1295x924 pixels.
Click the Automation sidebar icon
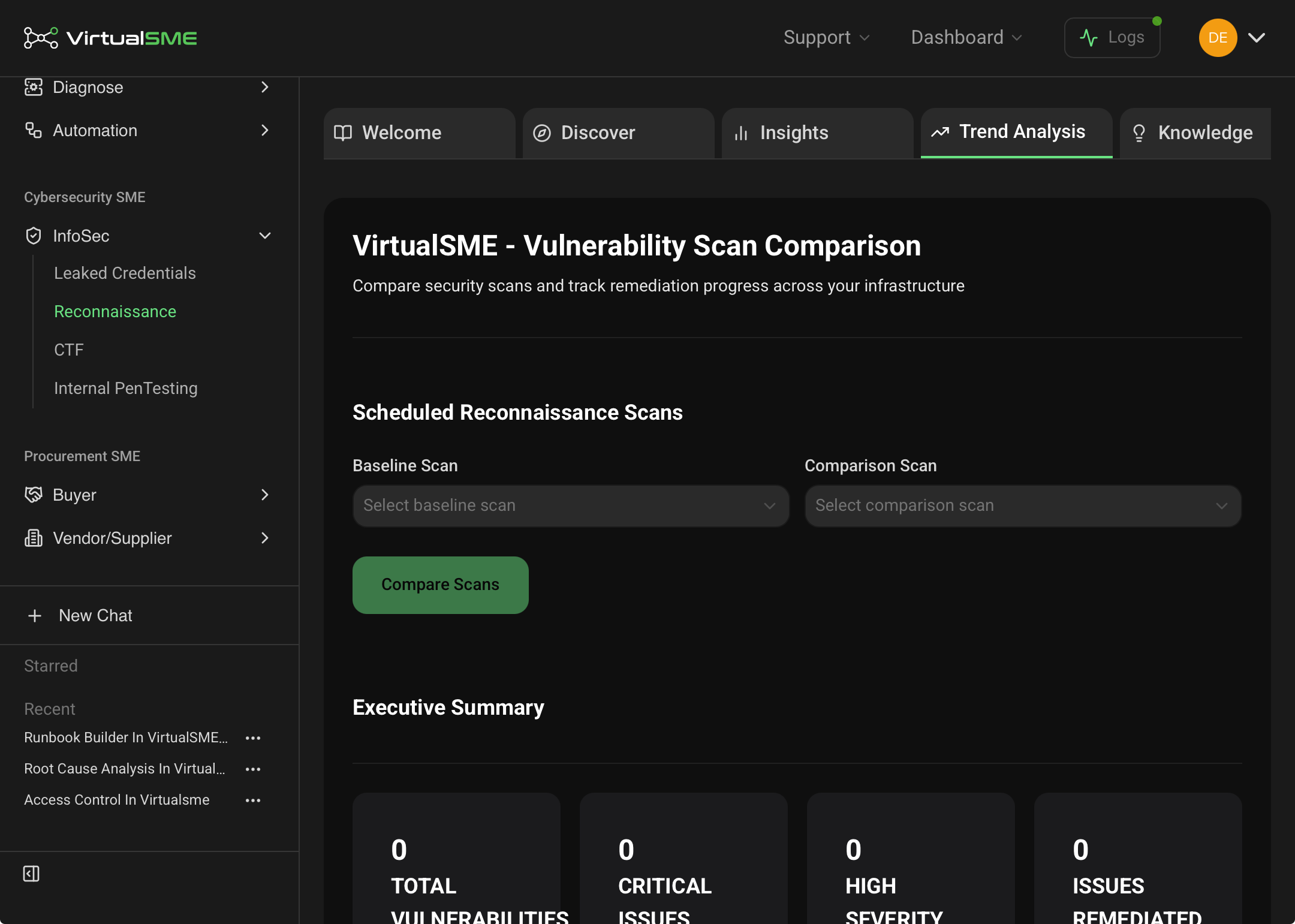[x=33, y=130]
